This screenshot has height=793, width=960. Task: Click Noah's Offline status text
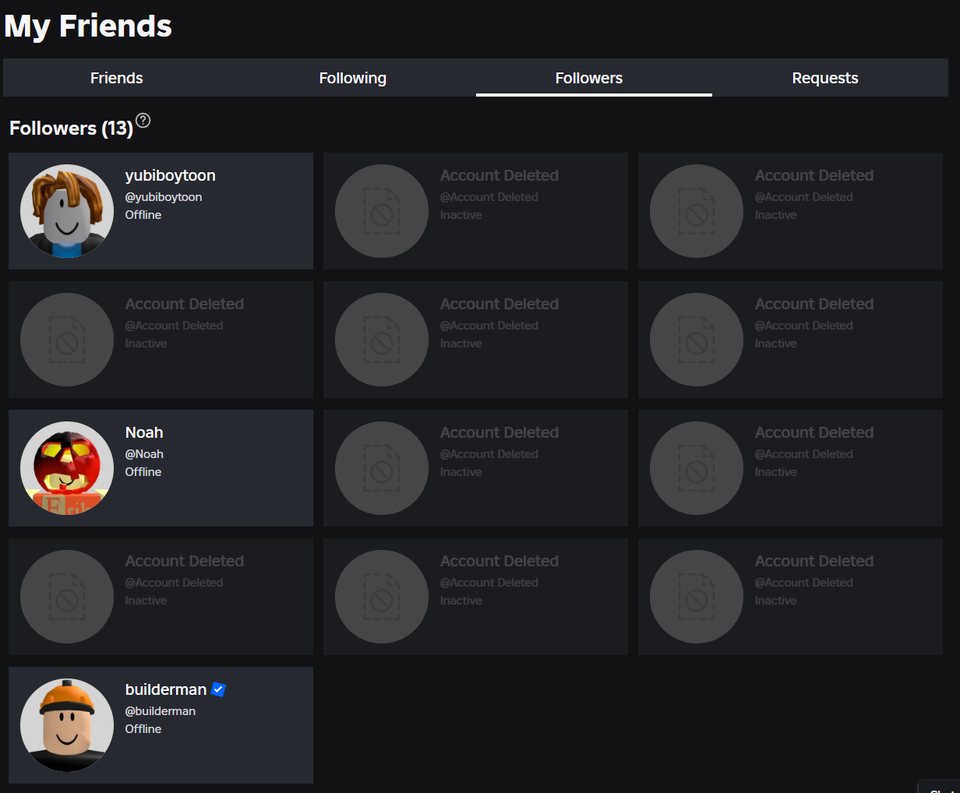pos(143,472)
